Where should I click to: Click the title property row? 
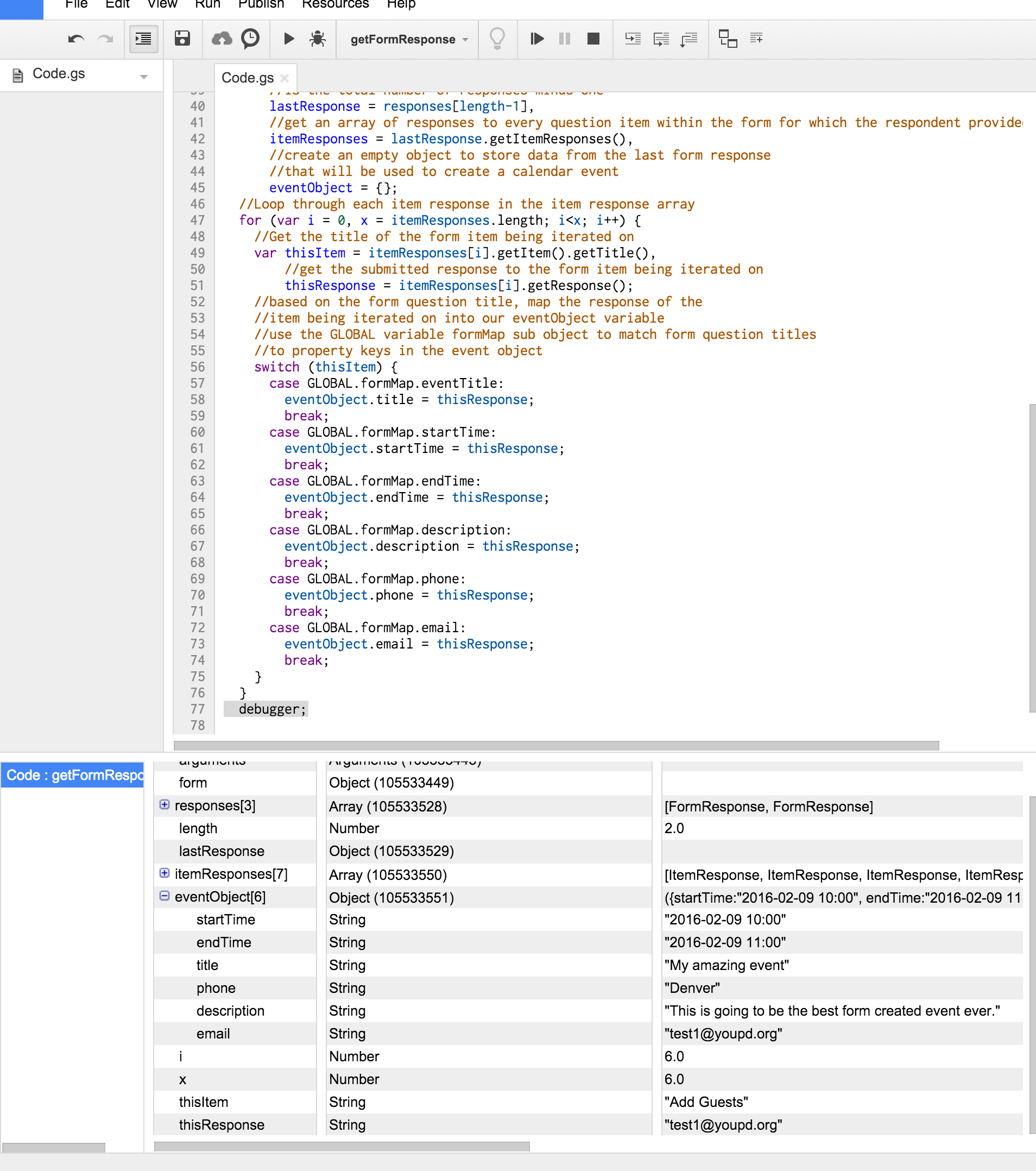(588, 965)
